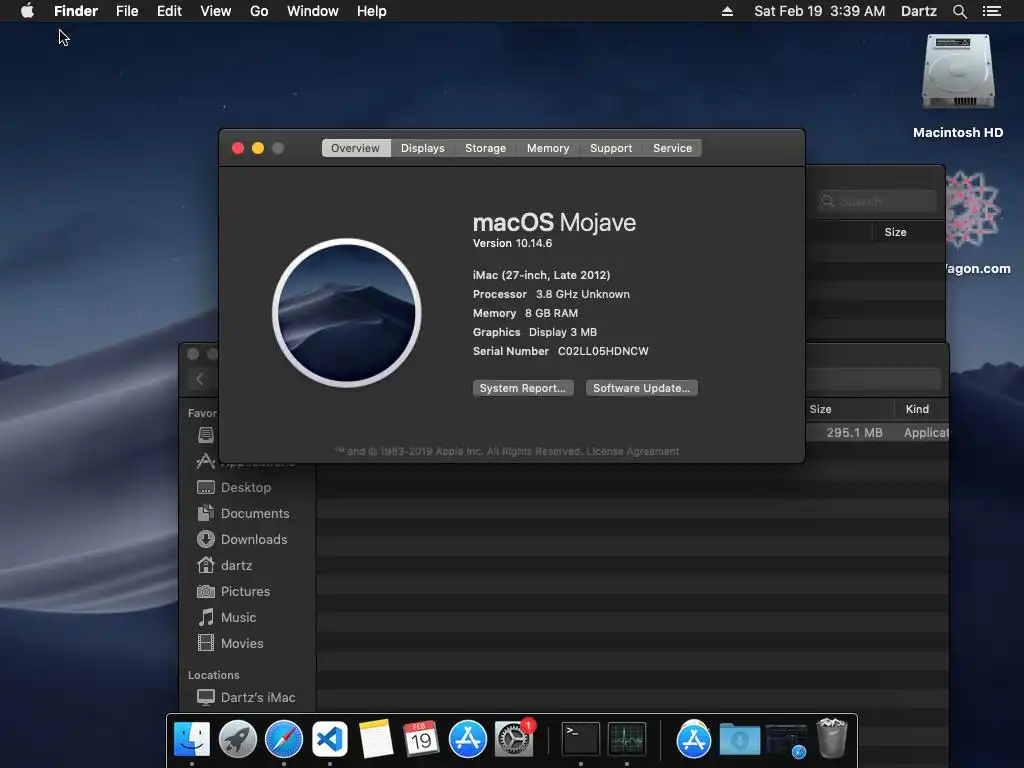1024x768 pixels.
Task: Switch to the Displays tab
Action: click(423, 148)
